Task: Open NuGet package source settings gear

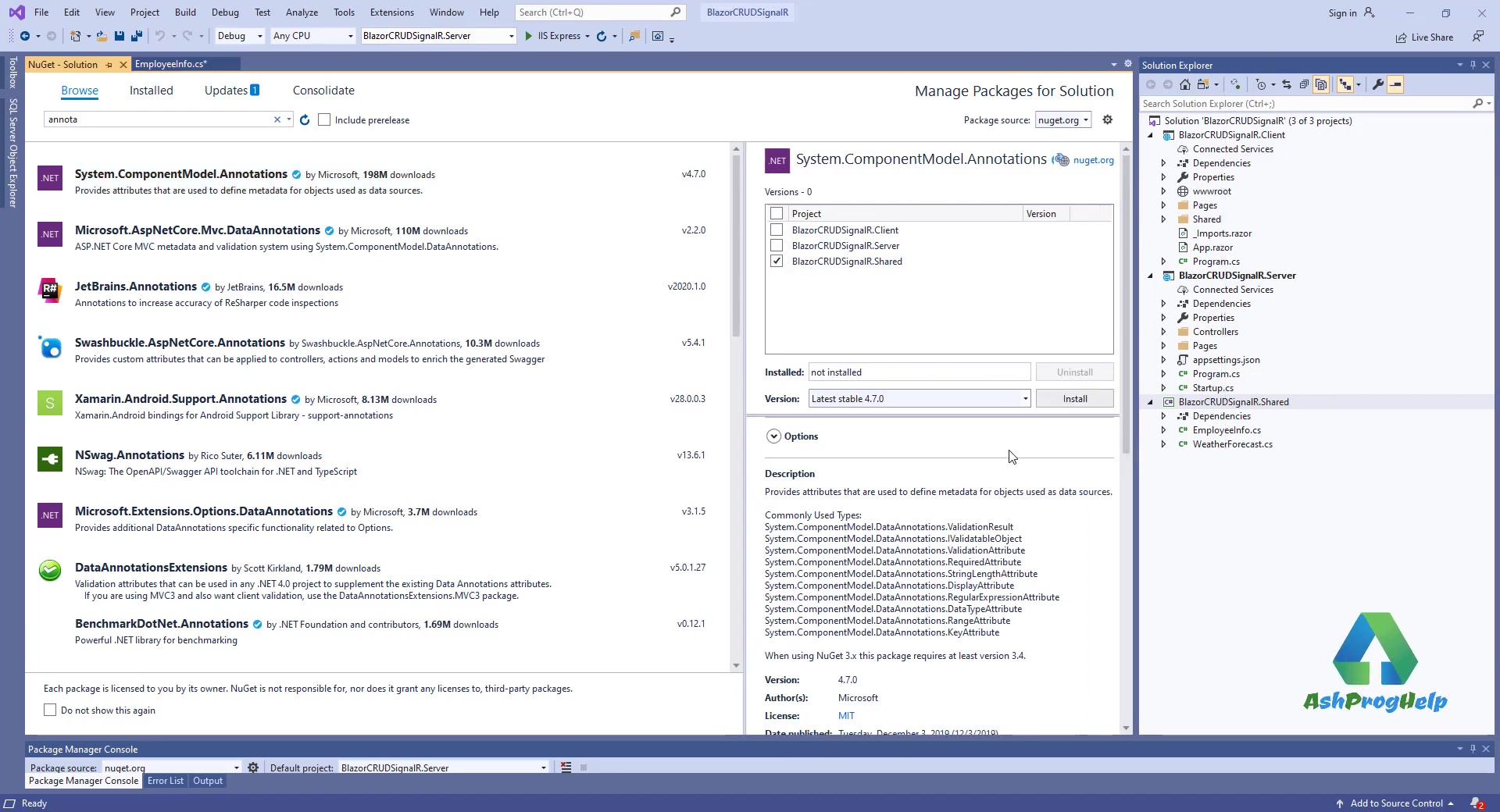Action: tap(1107, 119)
